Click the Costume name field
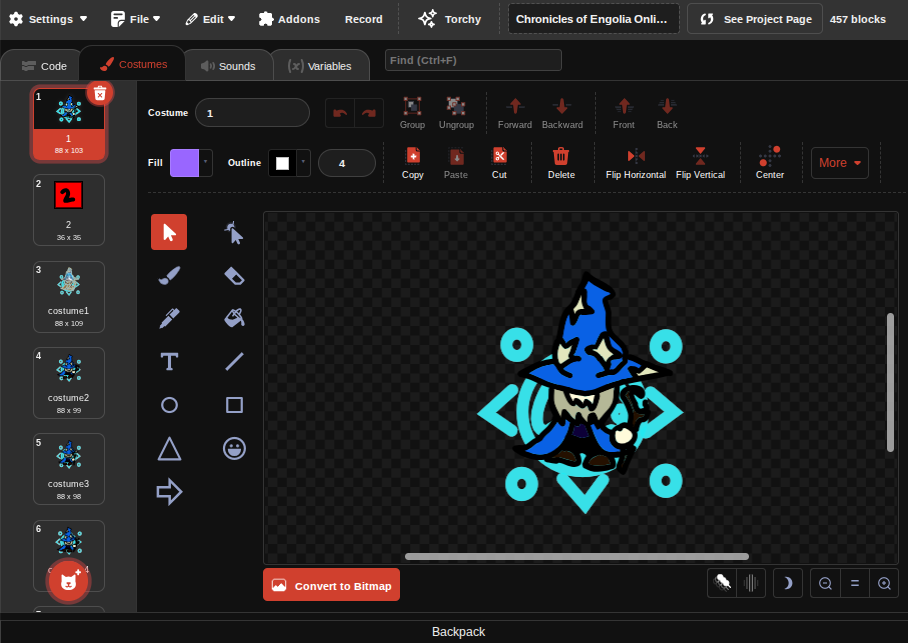908x643 pixels. point(252,113)
